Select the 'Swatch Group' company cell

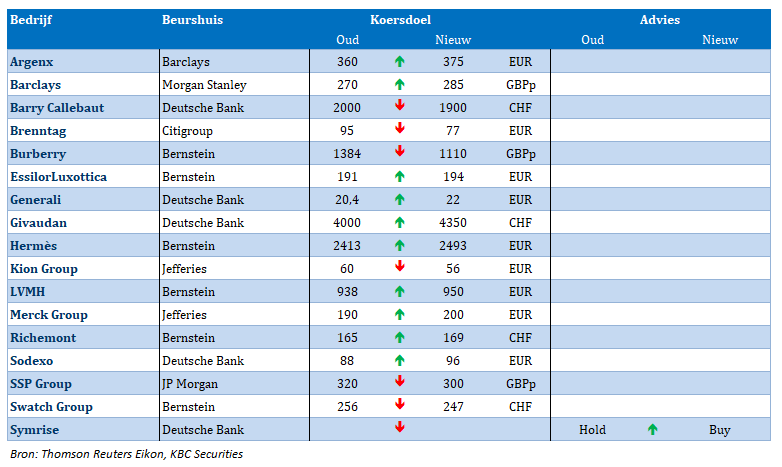83,406
